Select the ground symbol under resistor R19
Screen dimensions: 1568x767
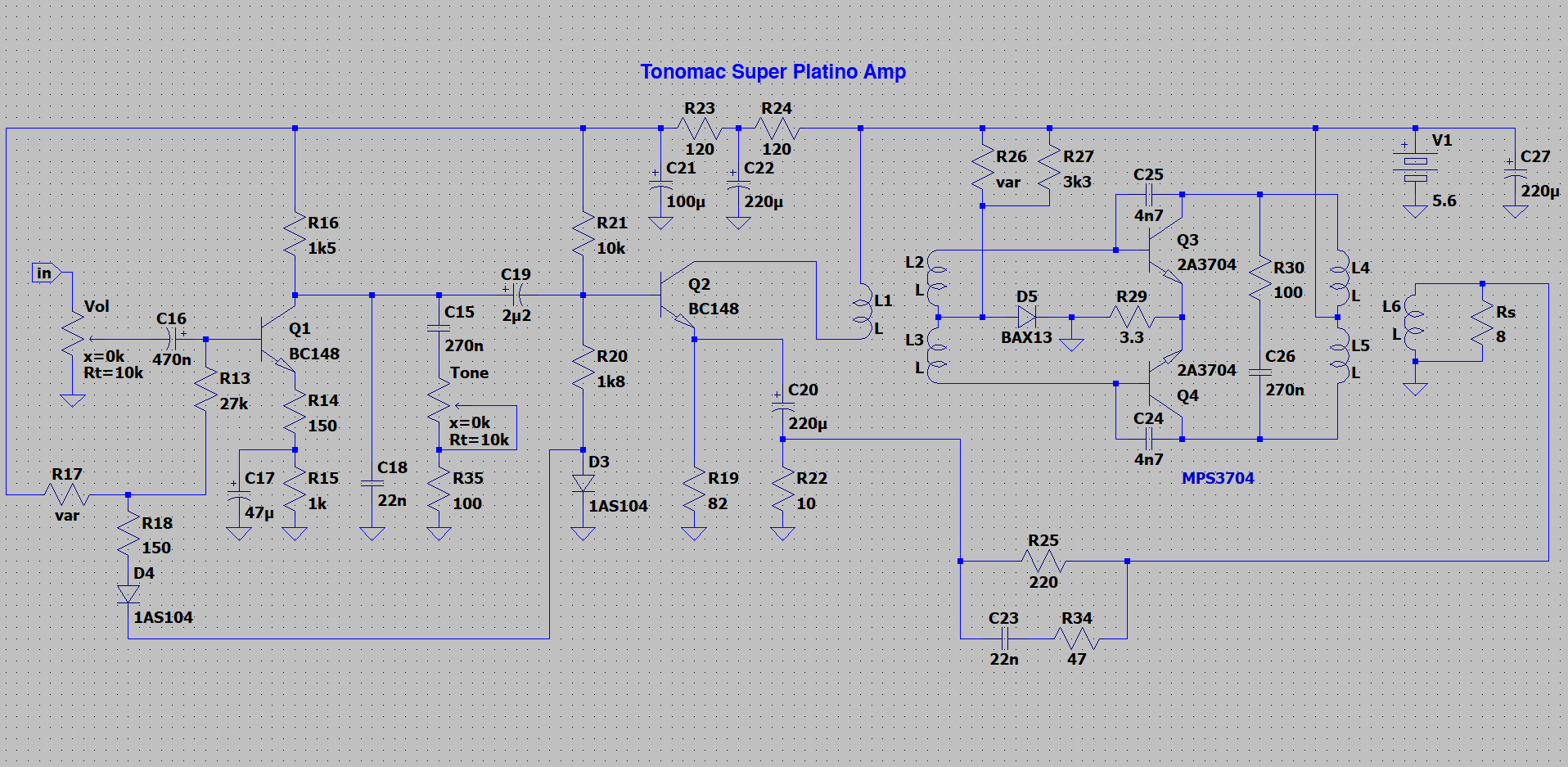[694, 534]
